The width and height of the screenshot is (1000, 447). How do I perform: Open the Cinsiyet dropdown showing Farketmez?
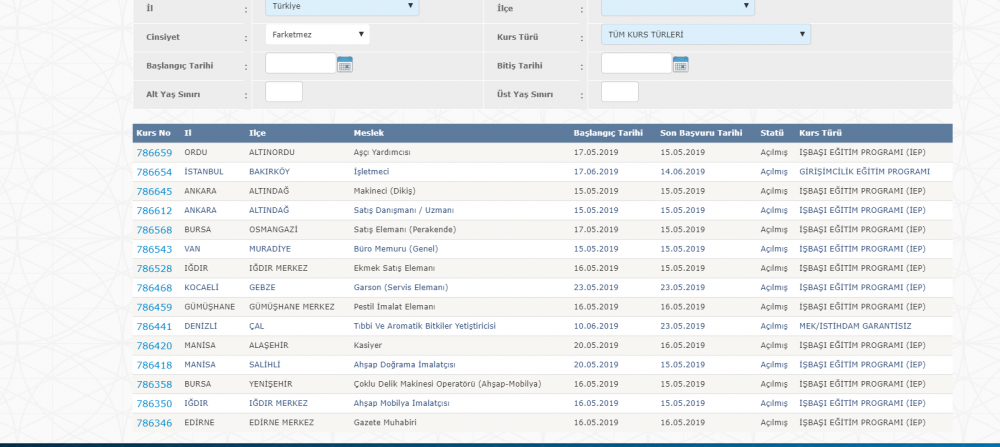tap(318, 34)
